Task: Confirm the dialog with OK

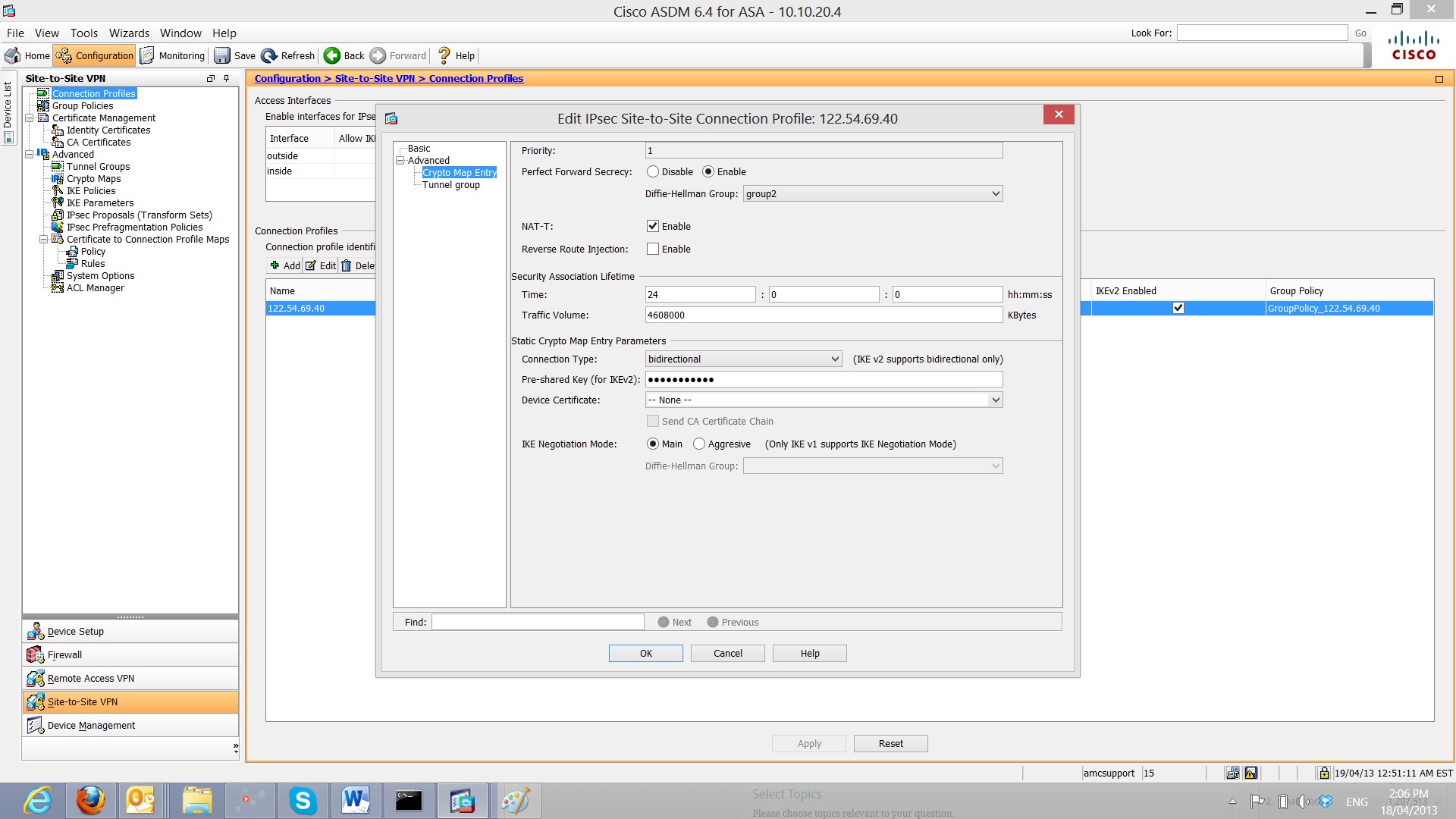Action: [x=646, y=653]
